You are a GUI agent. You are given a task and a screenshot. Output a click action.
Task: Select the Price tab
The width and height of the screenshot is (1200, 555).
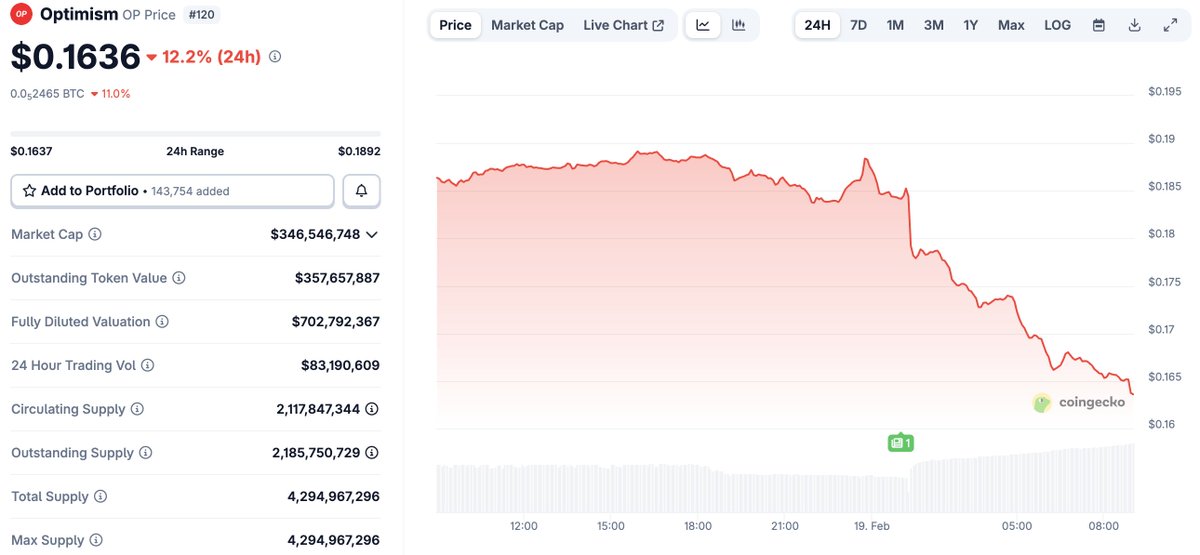tap(455, 25)
